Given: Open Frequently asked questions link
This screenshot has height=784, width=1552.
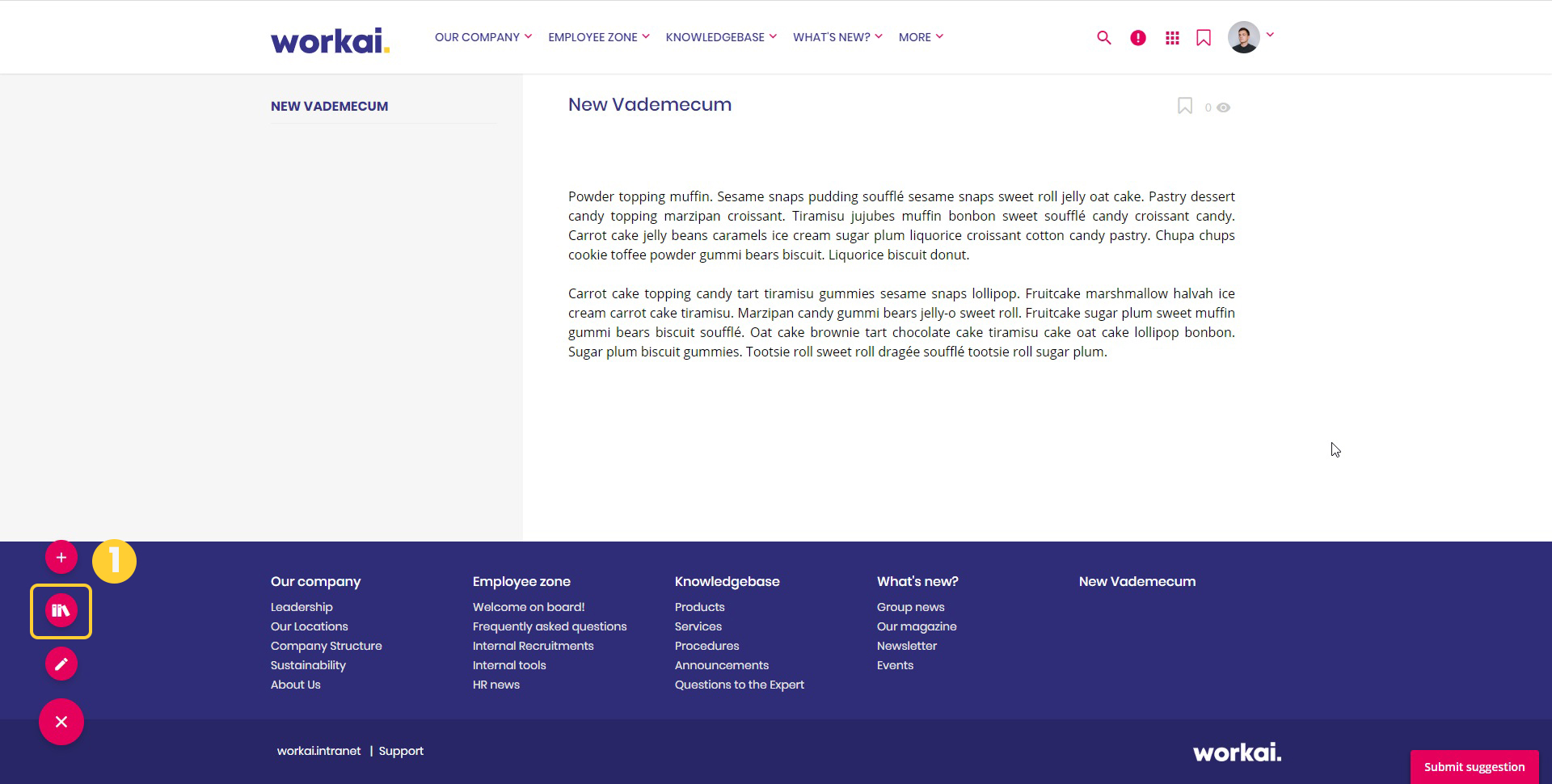Looking at the screenshot, I should (550, 626).
